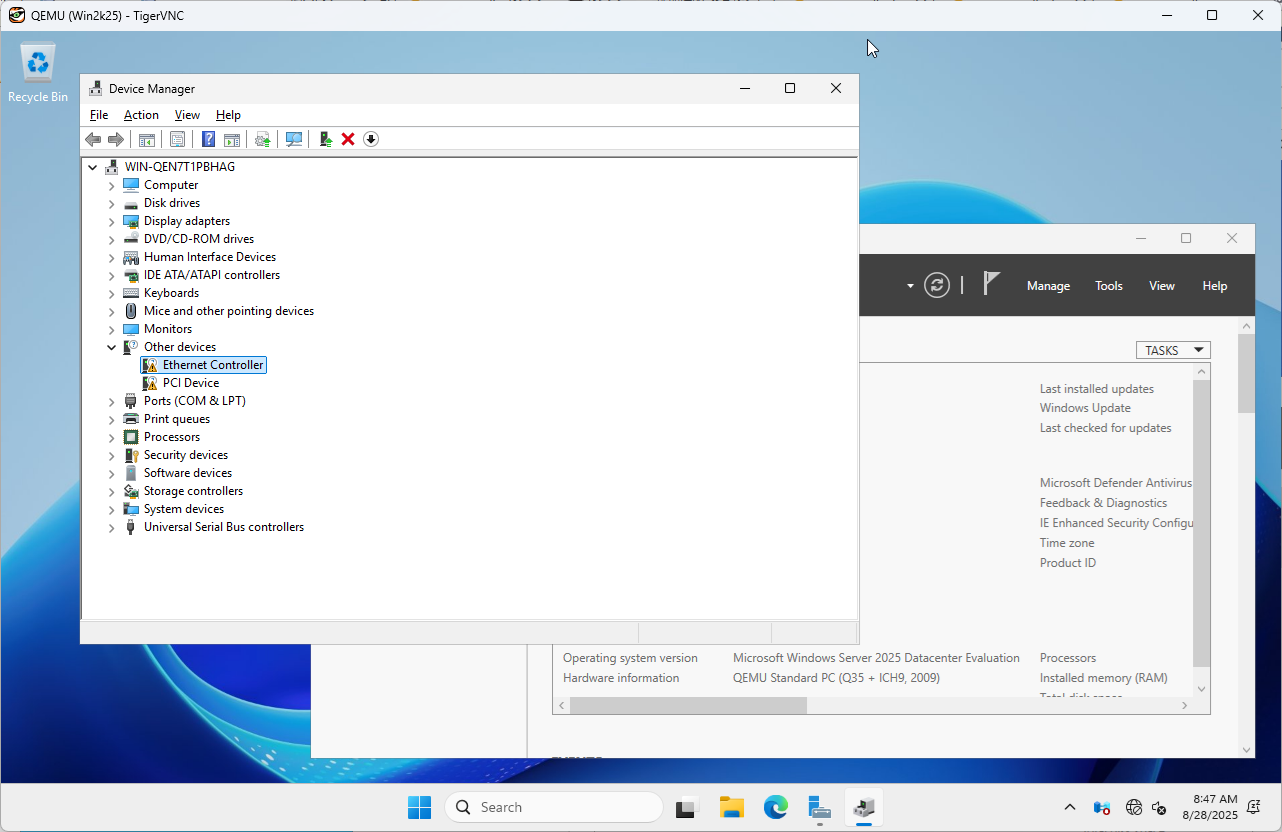
Task: Open File Explorer from the taskbar
Action: click(x=732, y=807)
